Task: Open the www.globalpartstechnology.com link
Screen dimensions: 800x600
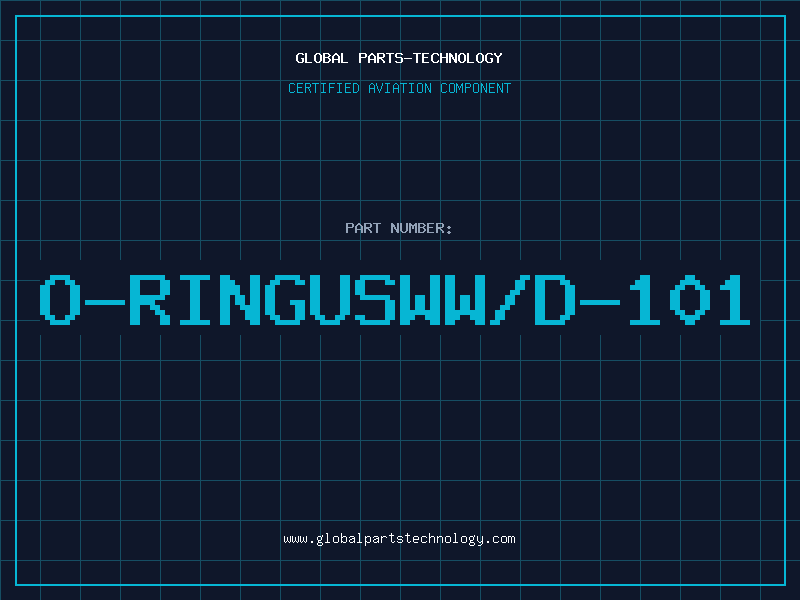Action: 399,539
